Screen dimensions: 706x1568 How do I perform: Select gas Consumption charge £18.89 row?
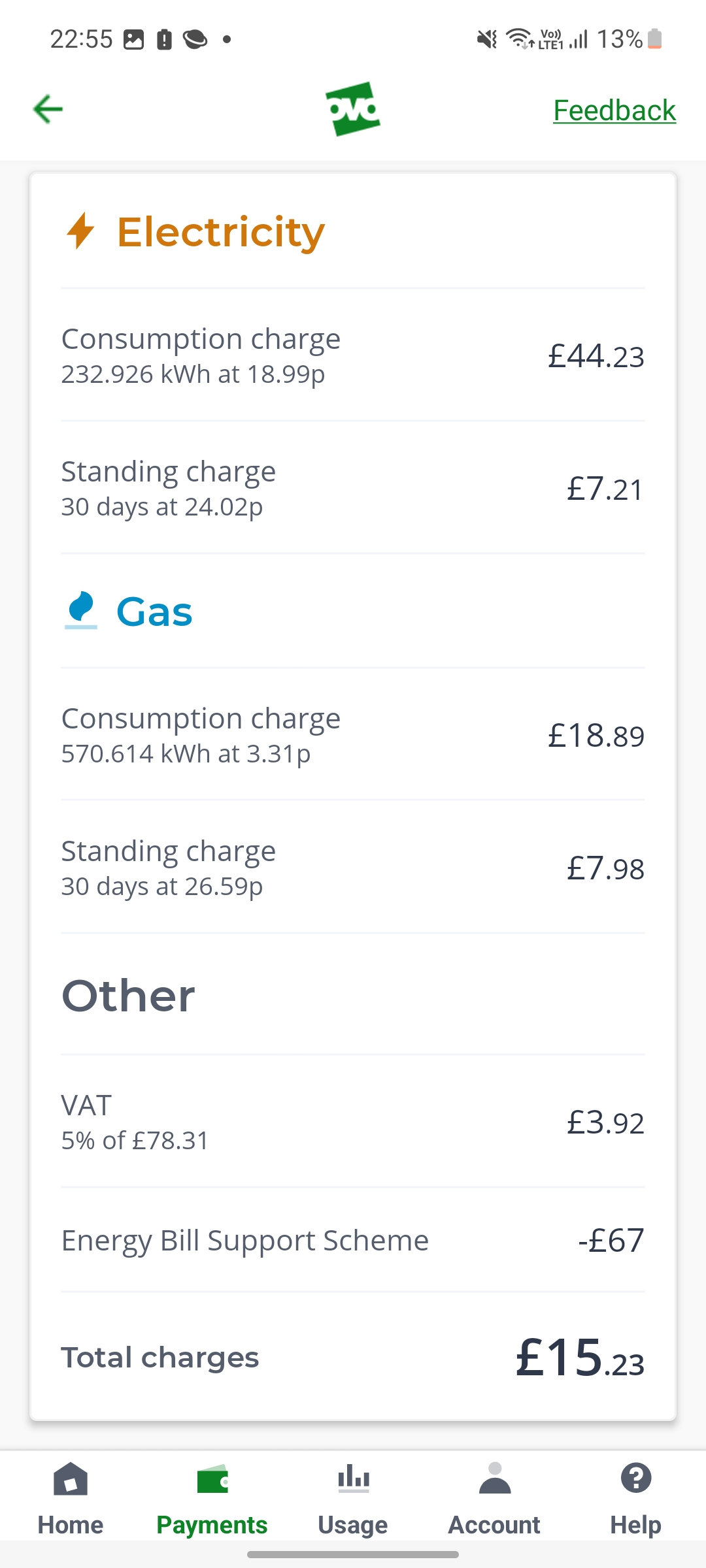[353, 735]
